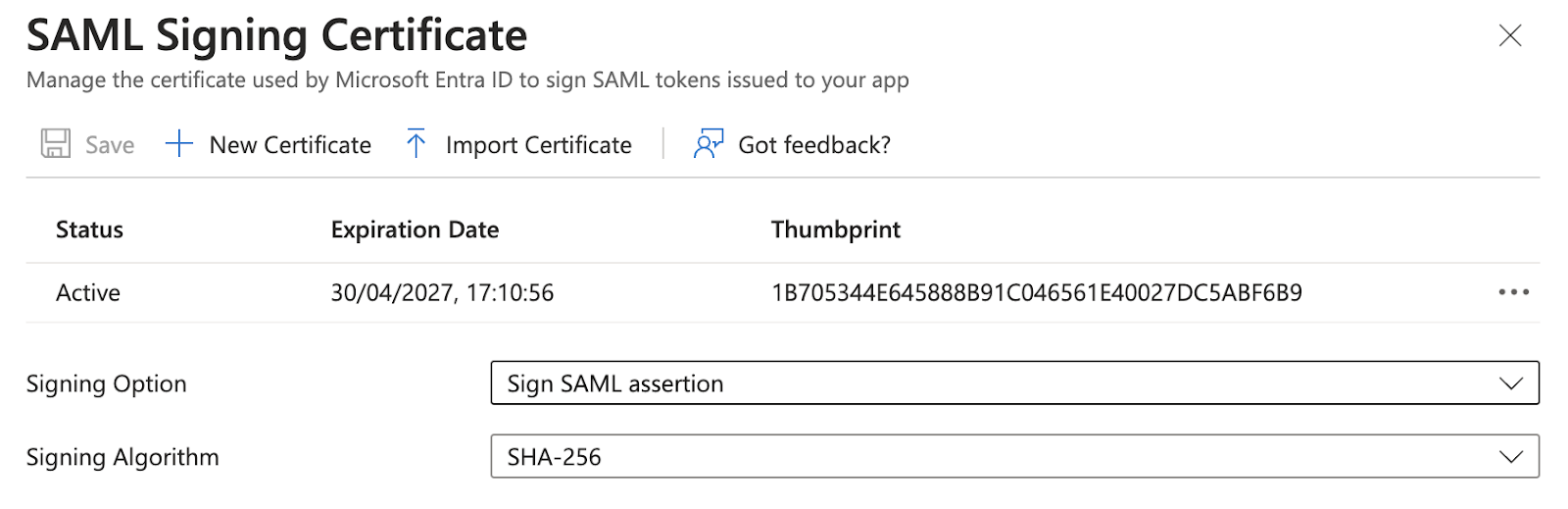Select the Status column header
Screen dimensions: 1568x509
tap(89, 229)
